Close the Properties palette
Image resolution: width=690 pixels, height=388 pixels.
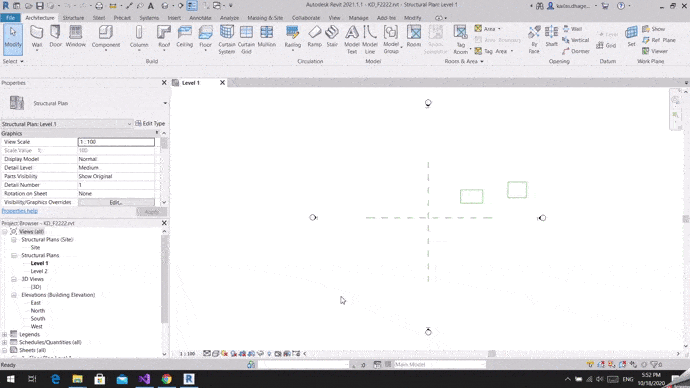pos(164,83)
